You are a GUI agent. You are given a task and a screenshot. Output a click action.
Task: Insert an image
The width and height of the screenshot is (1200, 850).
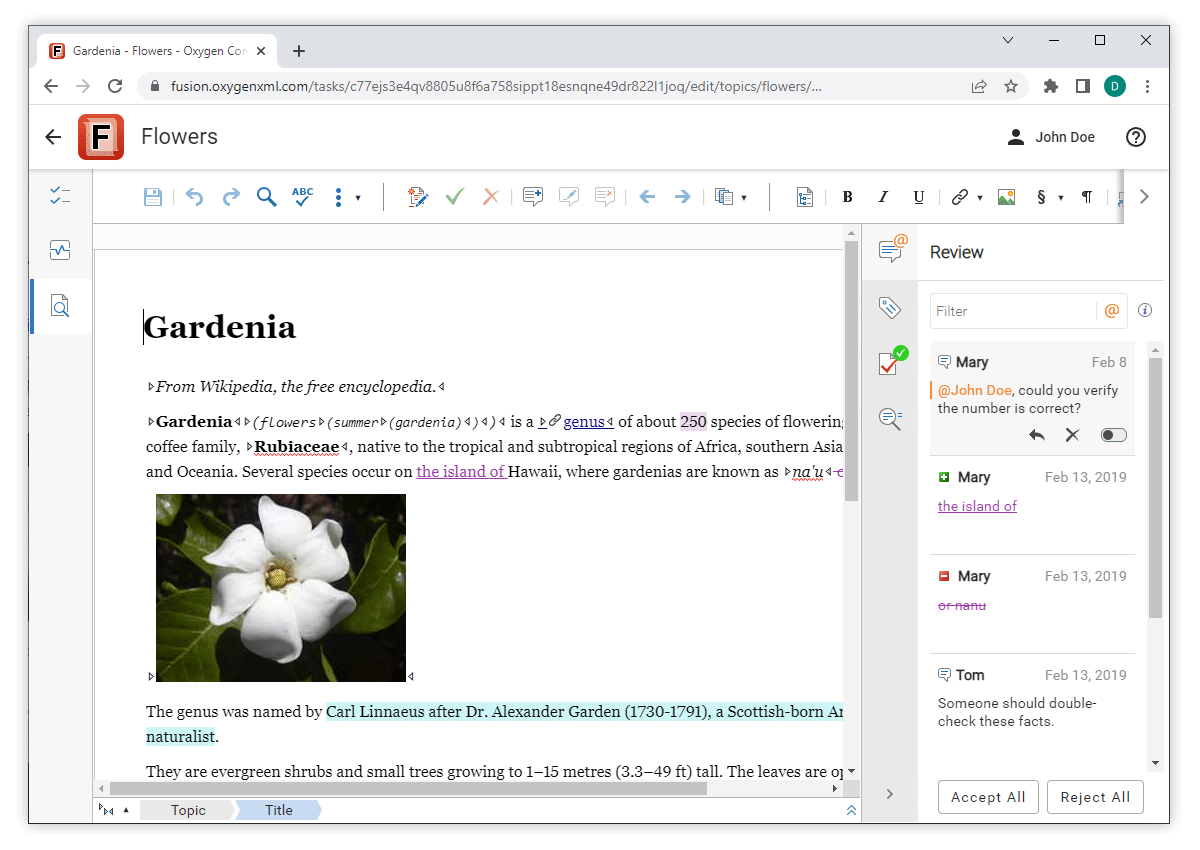[x=1006, y=197]
